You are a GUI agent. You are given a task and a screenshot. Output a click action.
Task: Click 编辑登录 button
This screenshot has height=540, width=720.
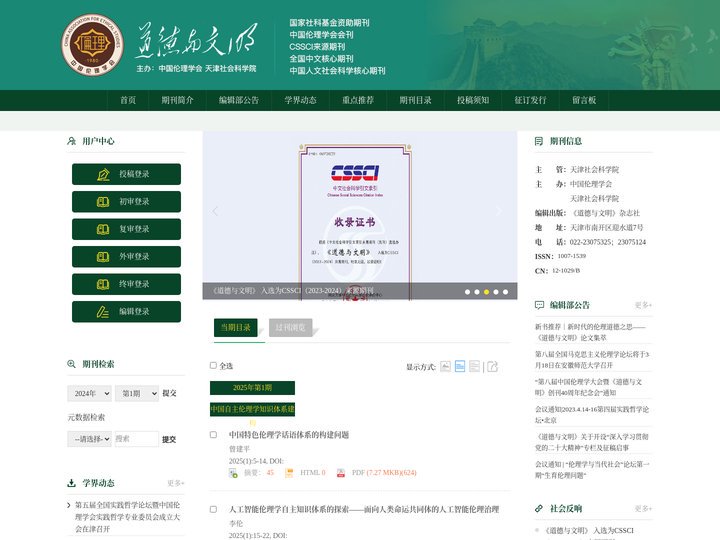pyautogui.click(x=126, y=312)
